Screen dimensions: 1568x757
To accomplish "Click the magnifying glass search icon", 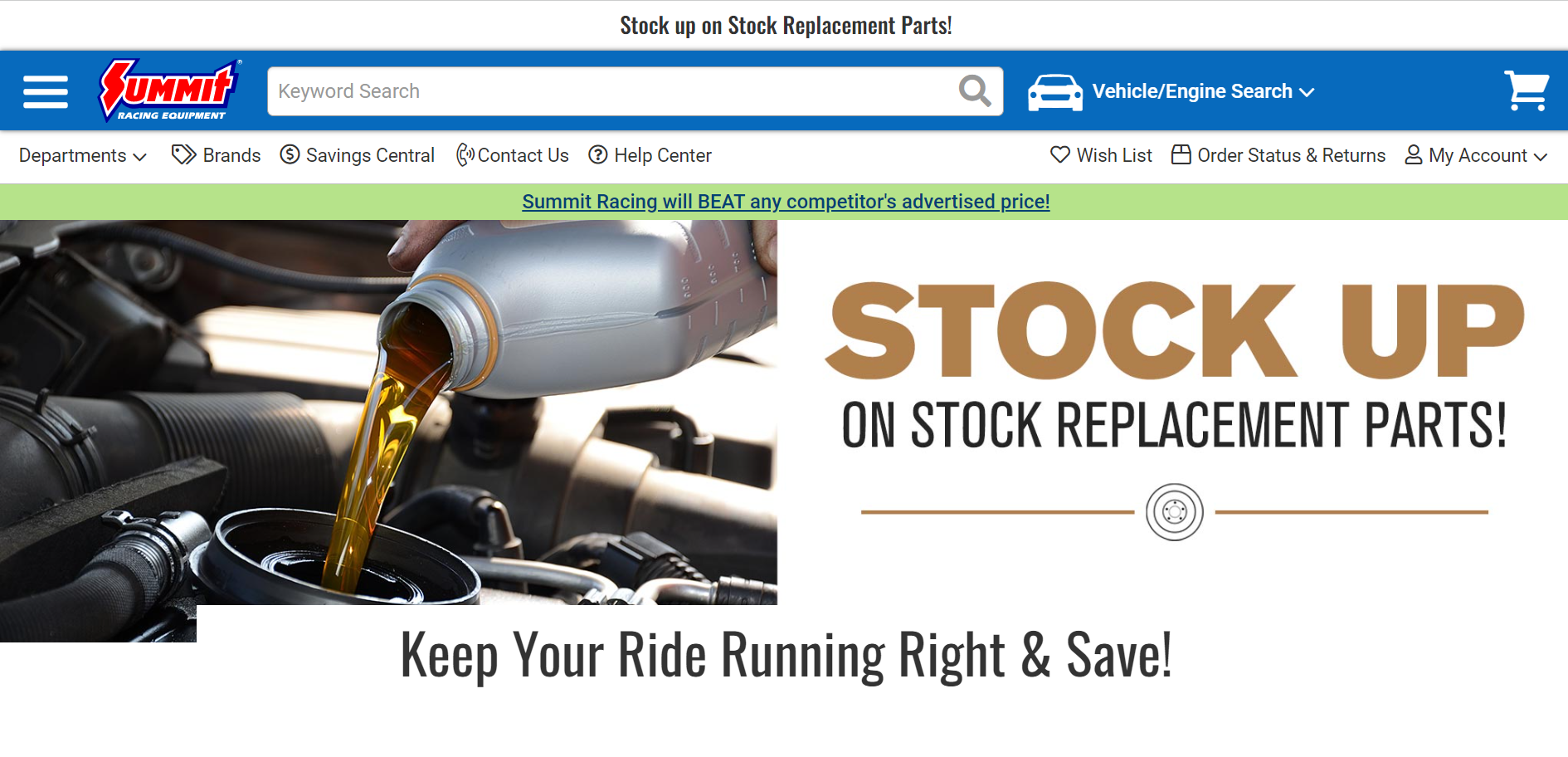I will (975, 91).
